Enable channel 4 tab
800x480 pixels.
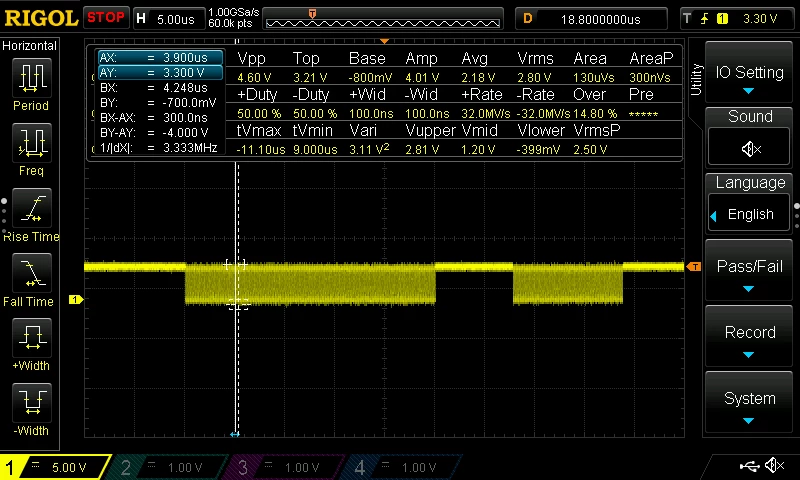click(x=403, y=467)
